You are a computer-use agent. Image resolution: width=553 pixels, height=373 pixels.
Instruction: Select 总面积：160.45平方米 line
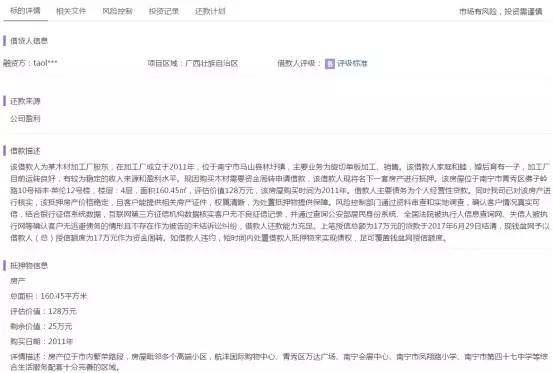(x=48, y=296)
